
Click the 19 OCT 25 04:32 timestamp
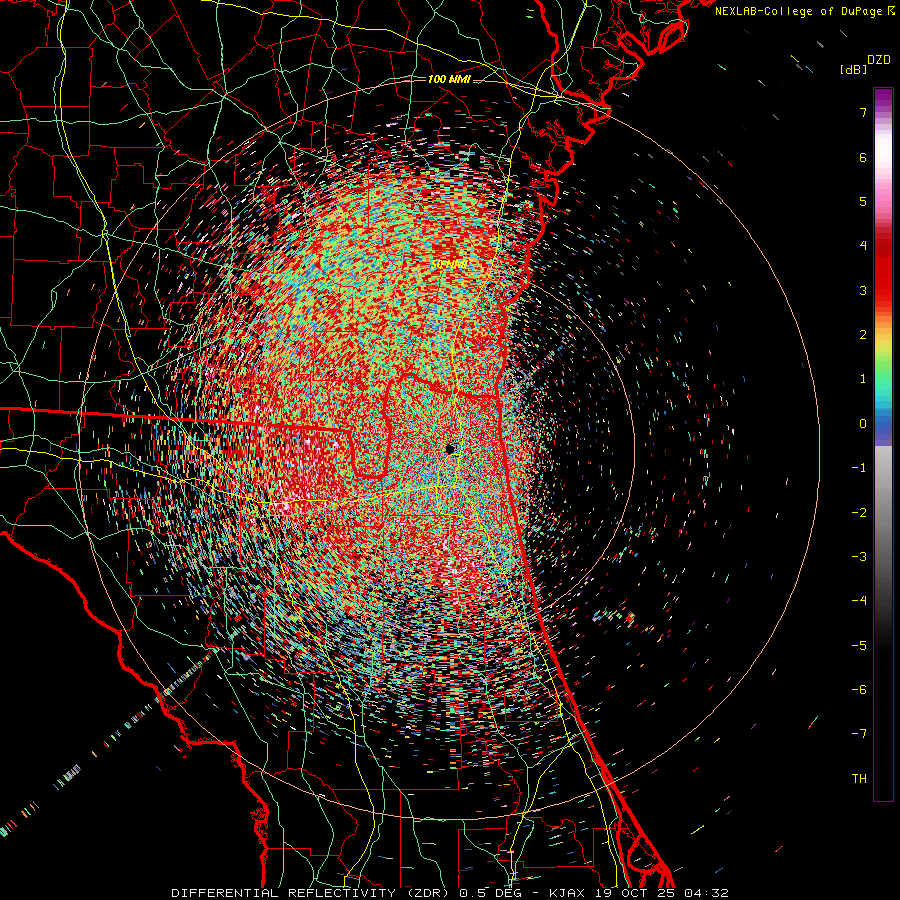(660, 893)
